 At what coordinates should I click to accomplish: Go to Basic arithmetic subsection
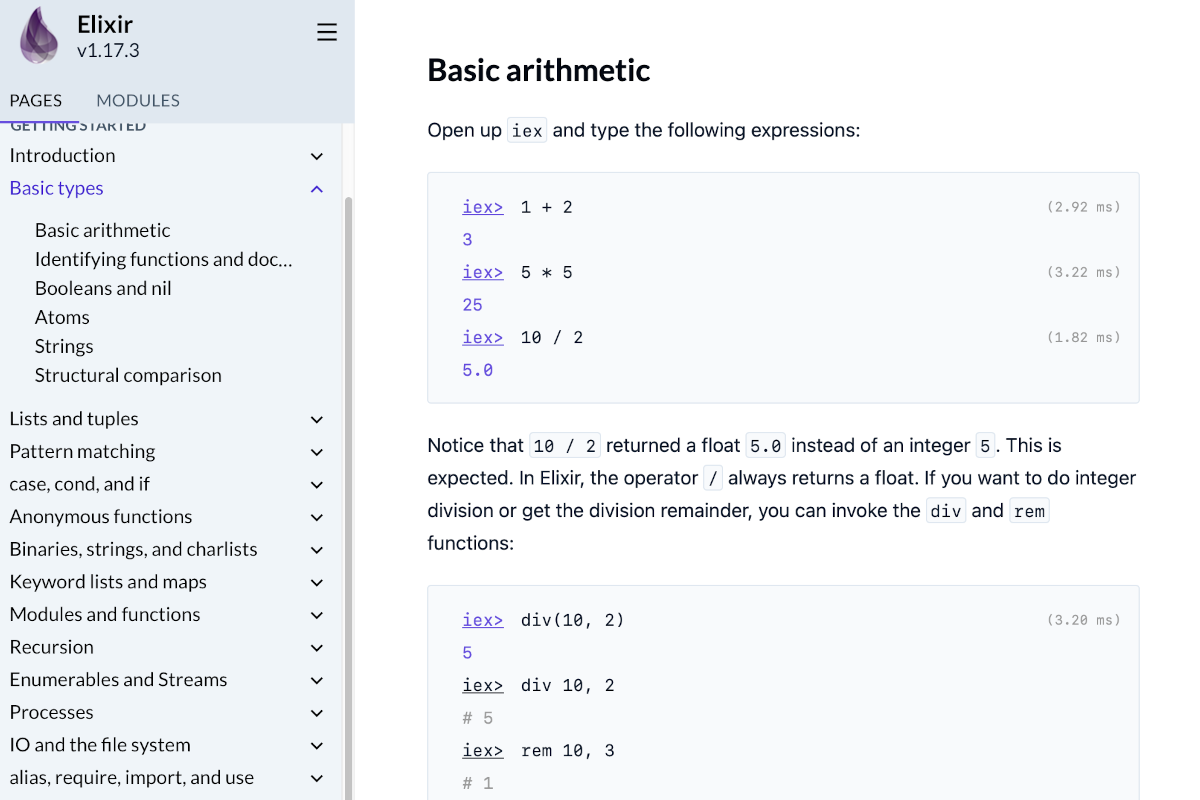pos(102,230)
